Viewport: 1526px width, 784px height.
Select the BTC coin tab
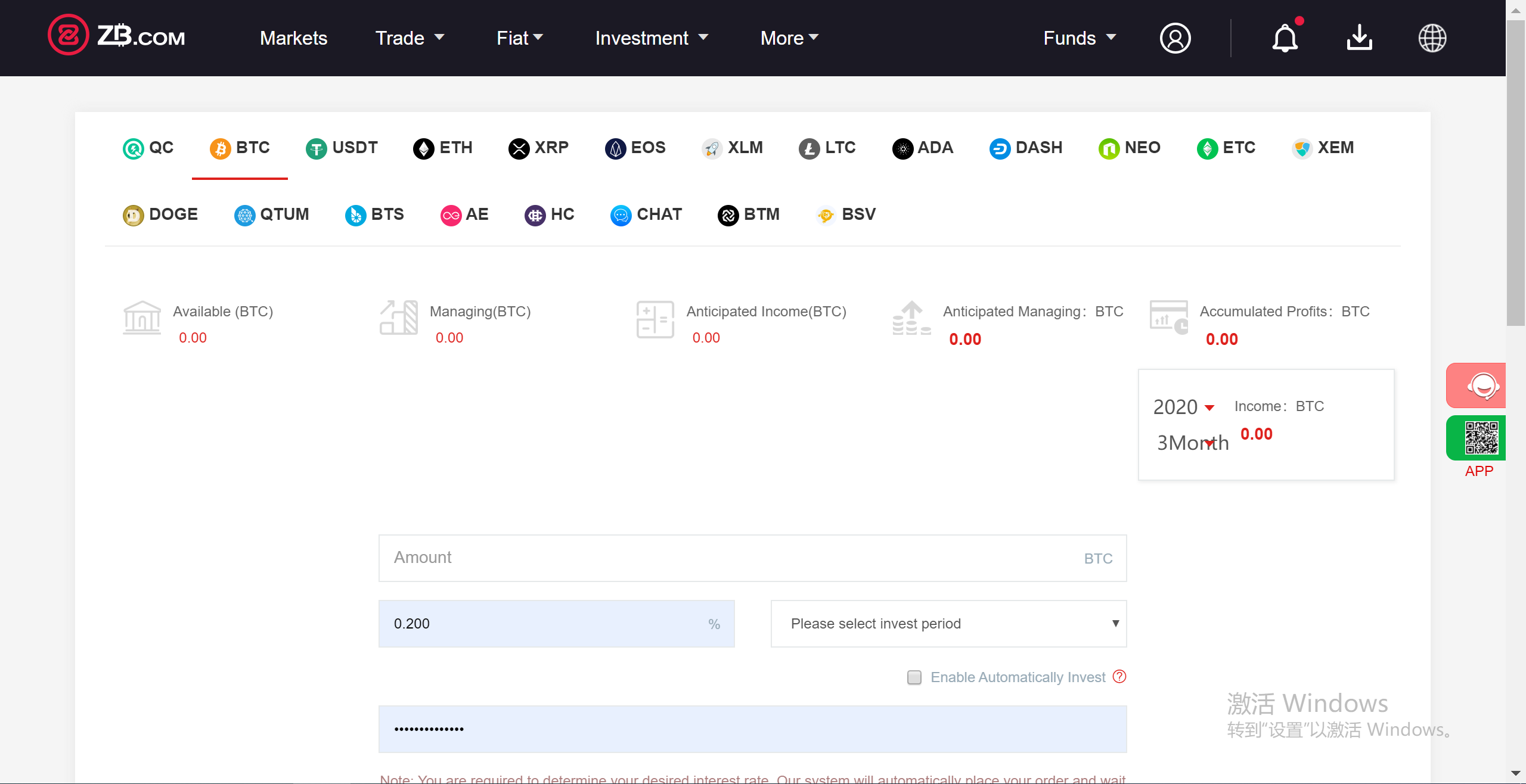click(240, 148)
